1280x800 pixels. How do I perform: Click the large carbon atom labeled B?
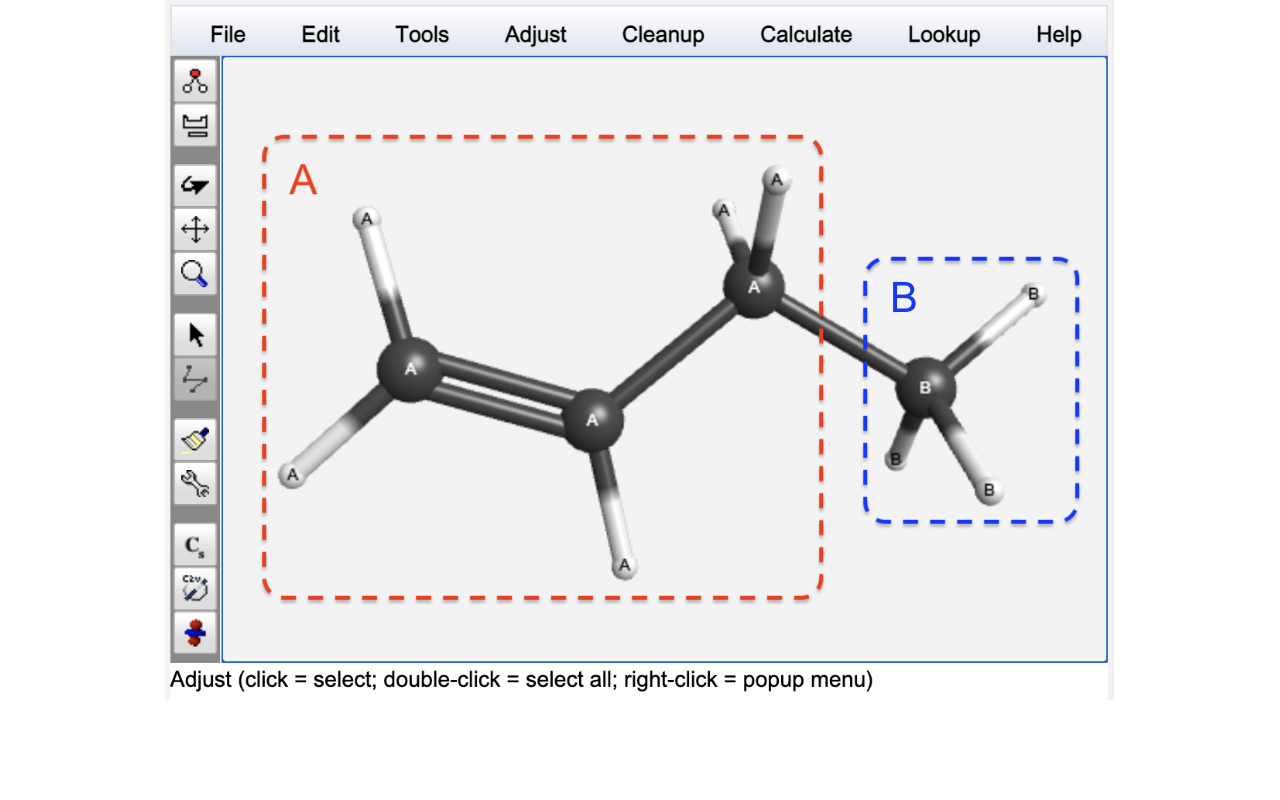(x=926, y=388)
